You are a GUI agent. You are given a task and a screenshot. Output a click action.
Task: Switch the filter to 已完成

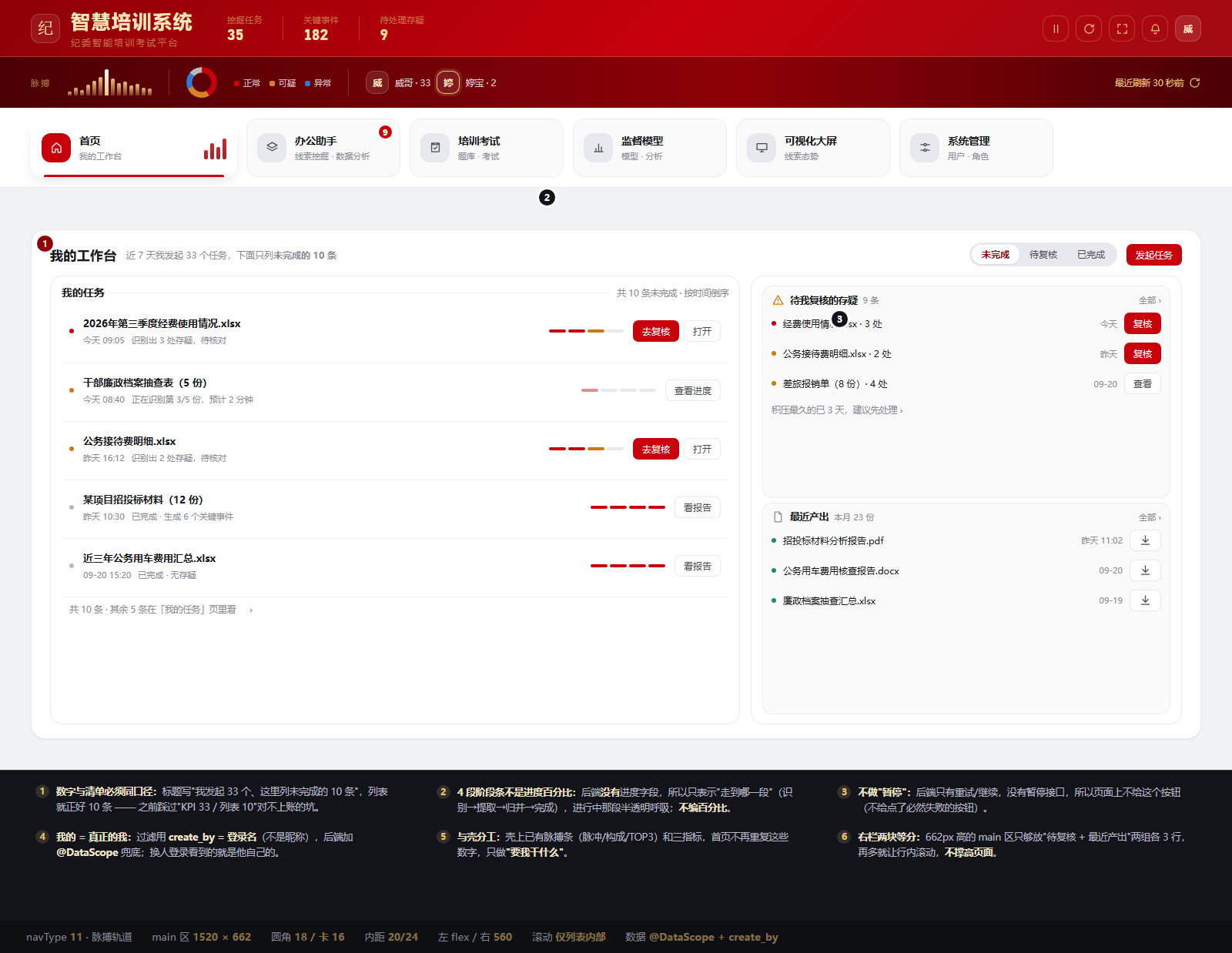(1091, 255)
